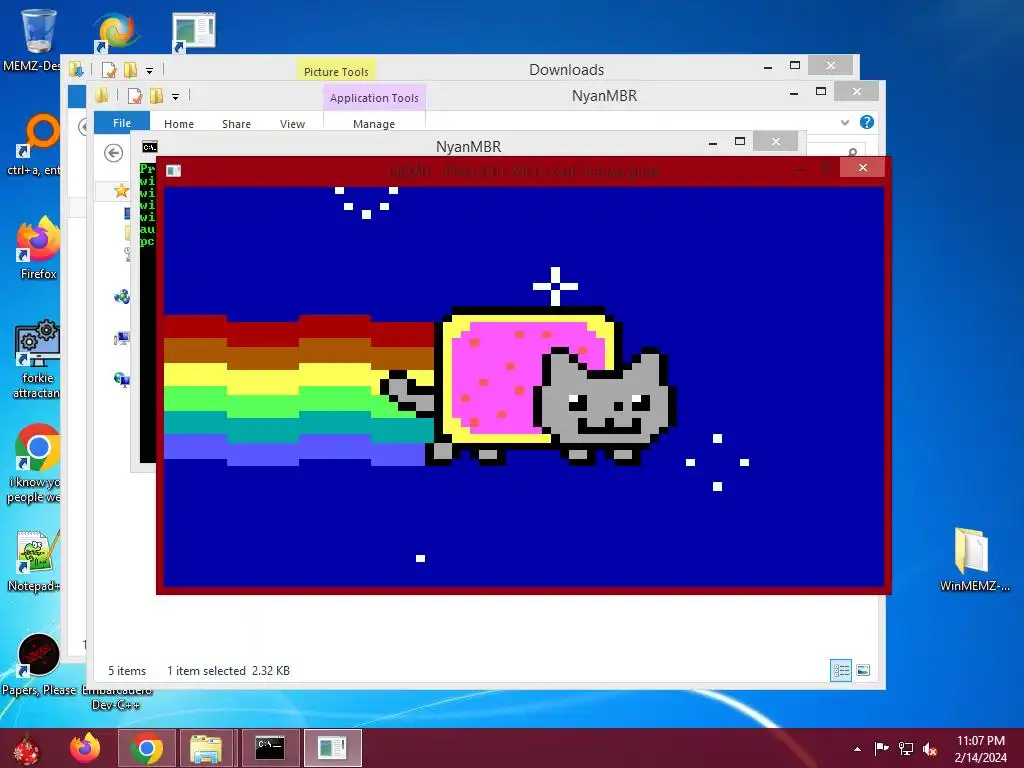Click inside the QEMU Nyan Cat display
1024x768 pixels.
(524, 387)
